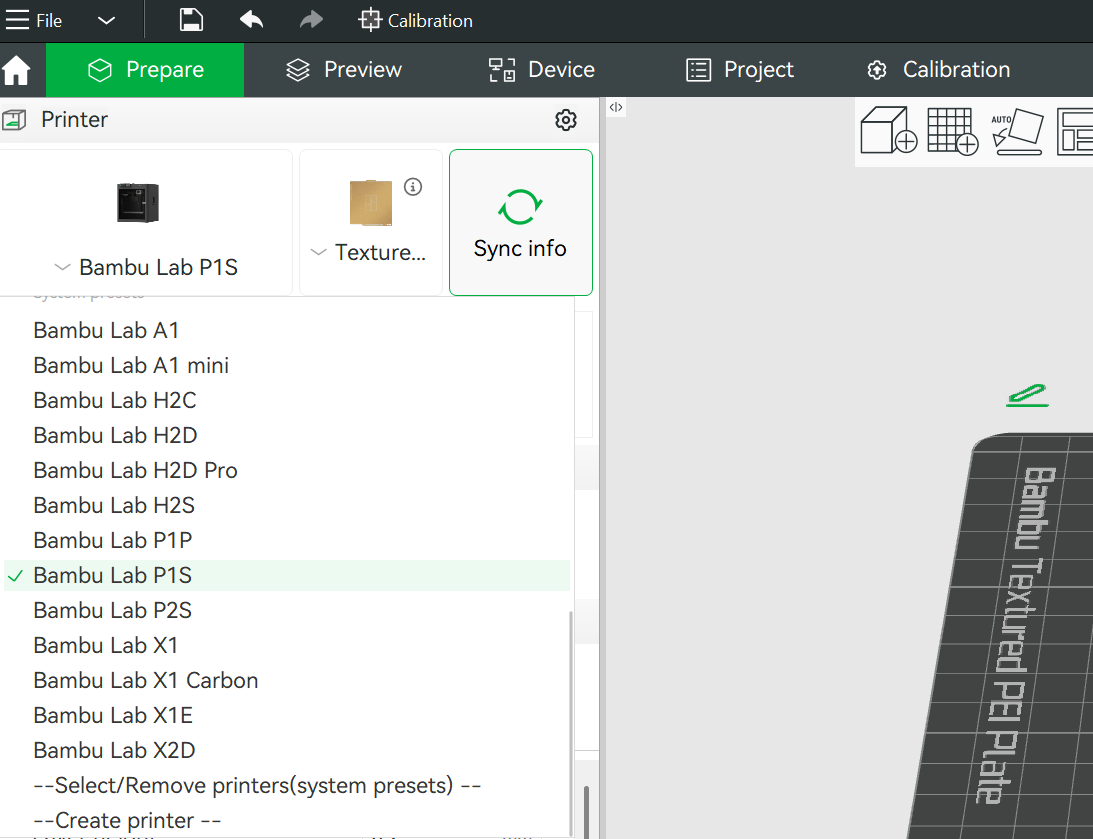Click the Printer panel icon
This screenshot has height=839, width=1093.
coord(14,120)
